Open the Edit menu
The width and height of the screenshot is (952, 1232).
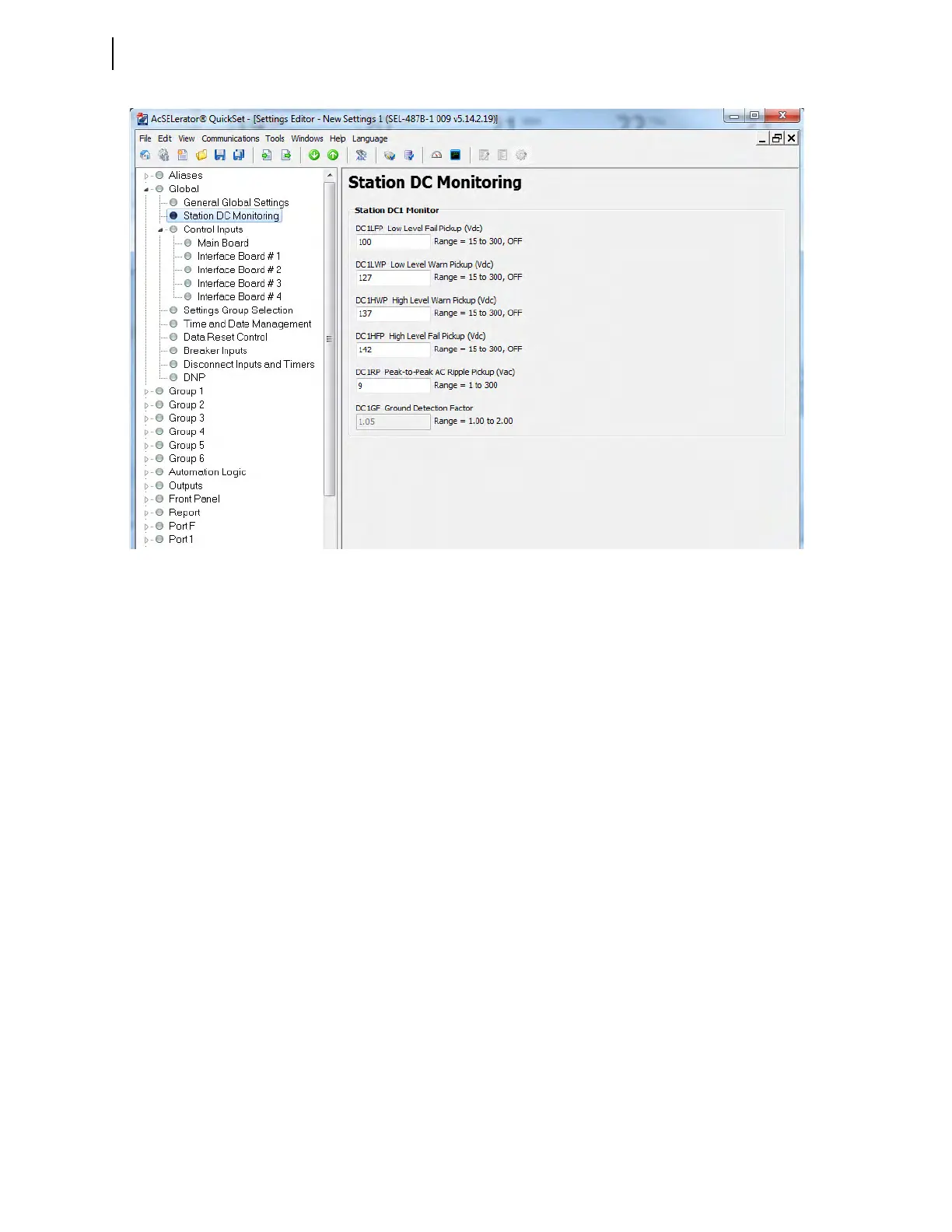(x=165, y=138)
